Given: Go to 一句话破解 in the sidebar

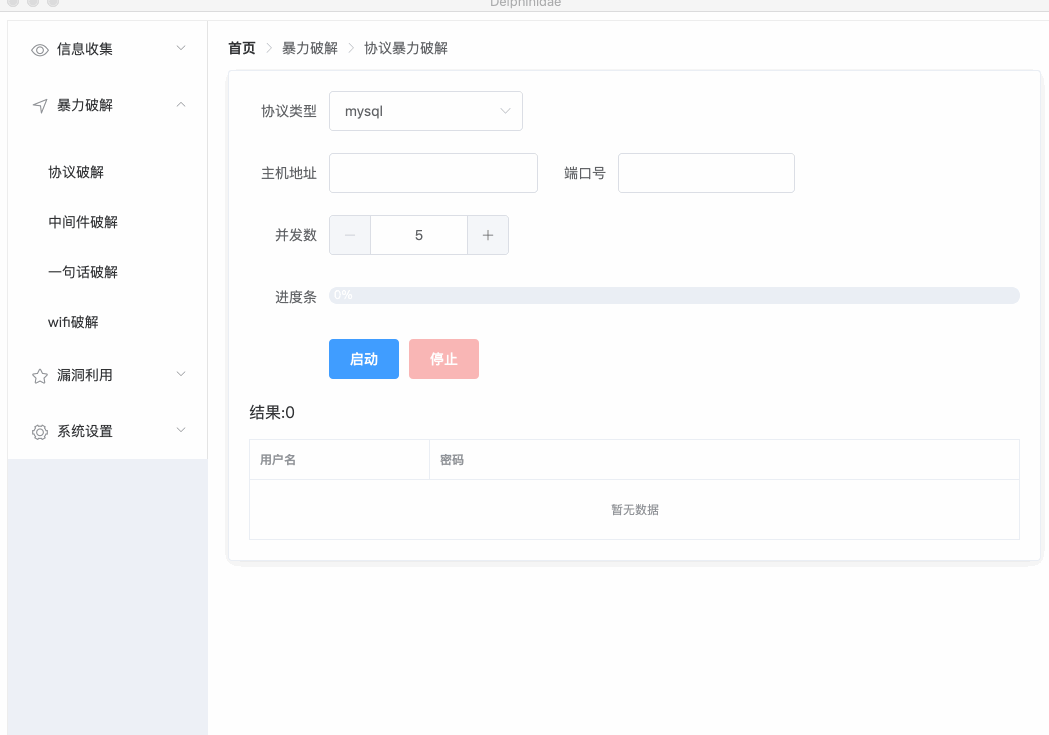Looking at the screenshot, I should pyautogui.click(x=83, y=272).
